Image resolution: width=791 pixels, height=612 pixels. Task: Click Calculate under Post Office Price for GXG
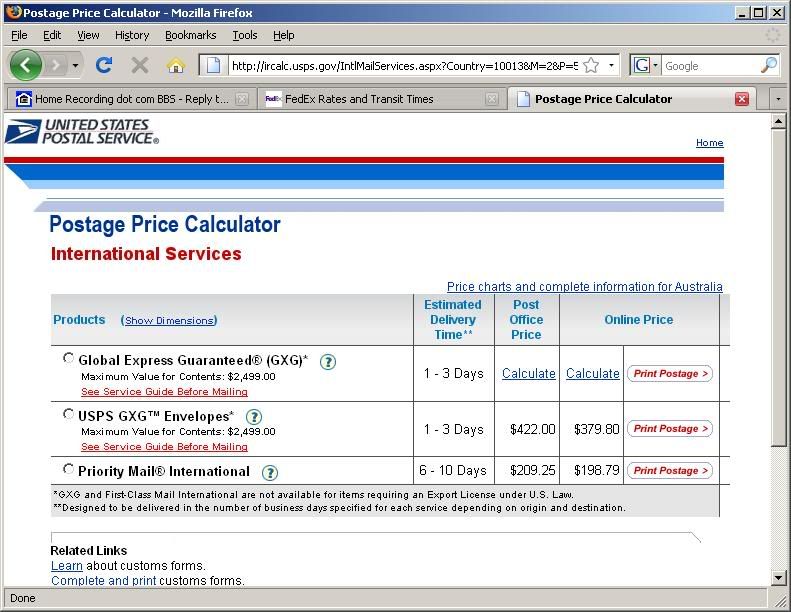pos(528,373)
